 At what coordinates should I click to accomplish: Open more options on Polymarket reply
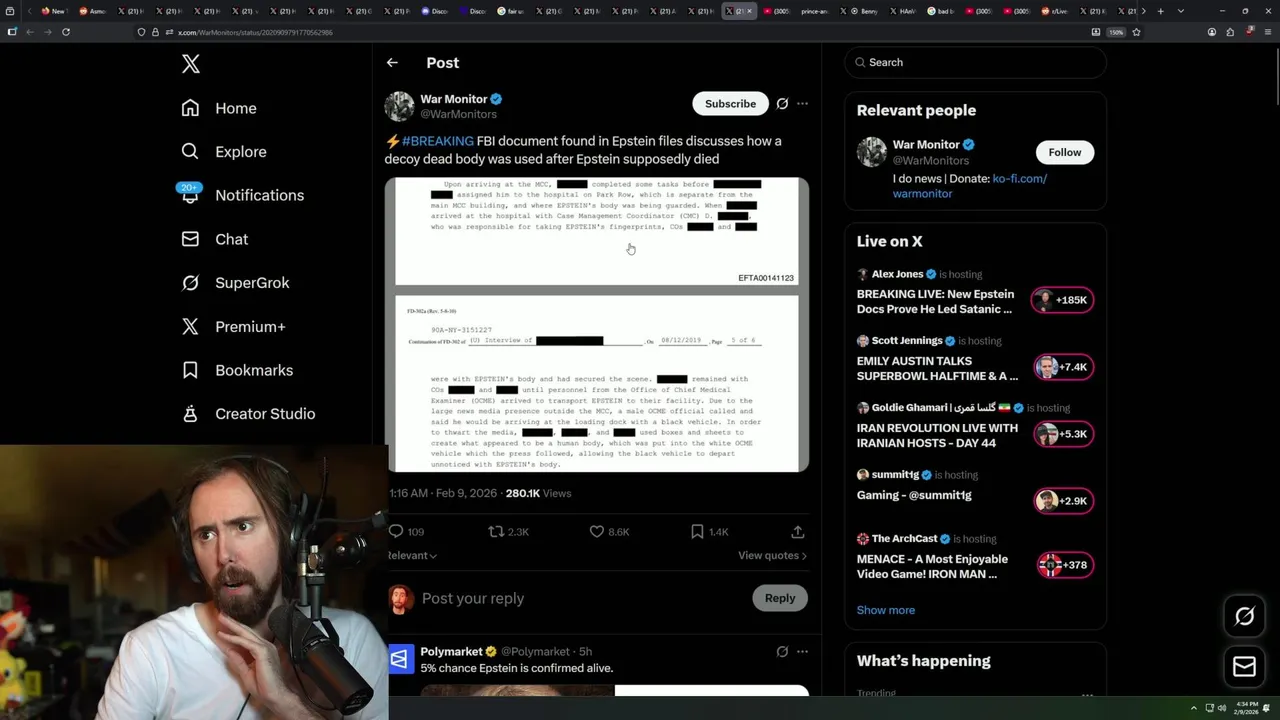[802, 651]
